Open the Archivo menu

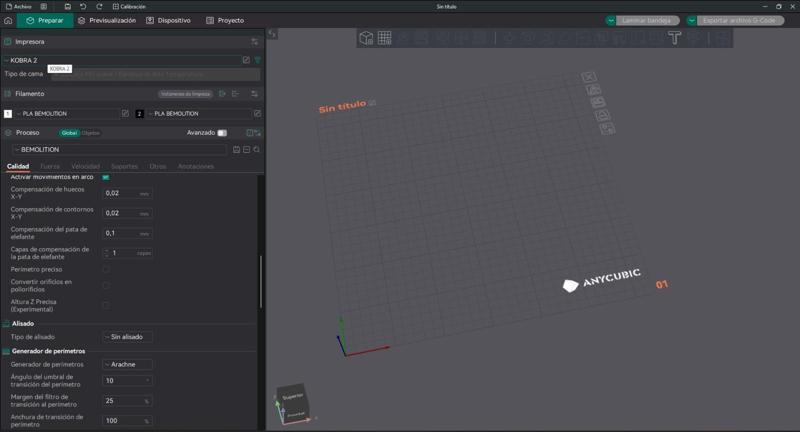click(x=18, y=7)
